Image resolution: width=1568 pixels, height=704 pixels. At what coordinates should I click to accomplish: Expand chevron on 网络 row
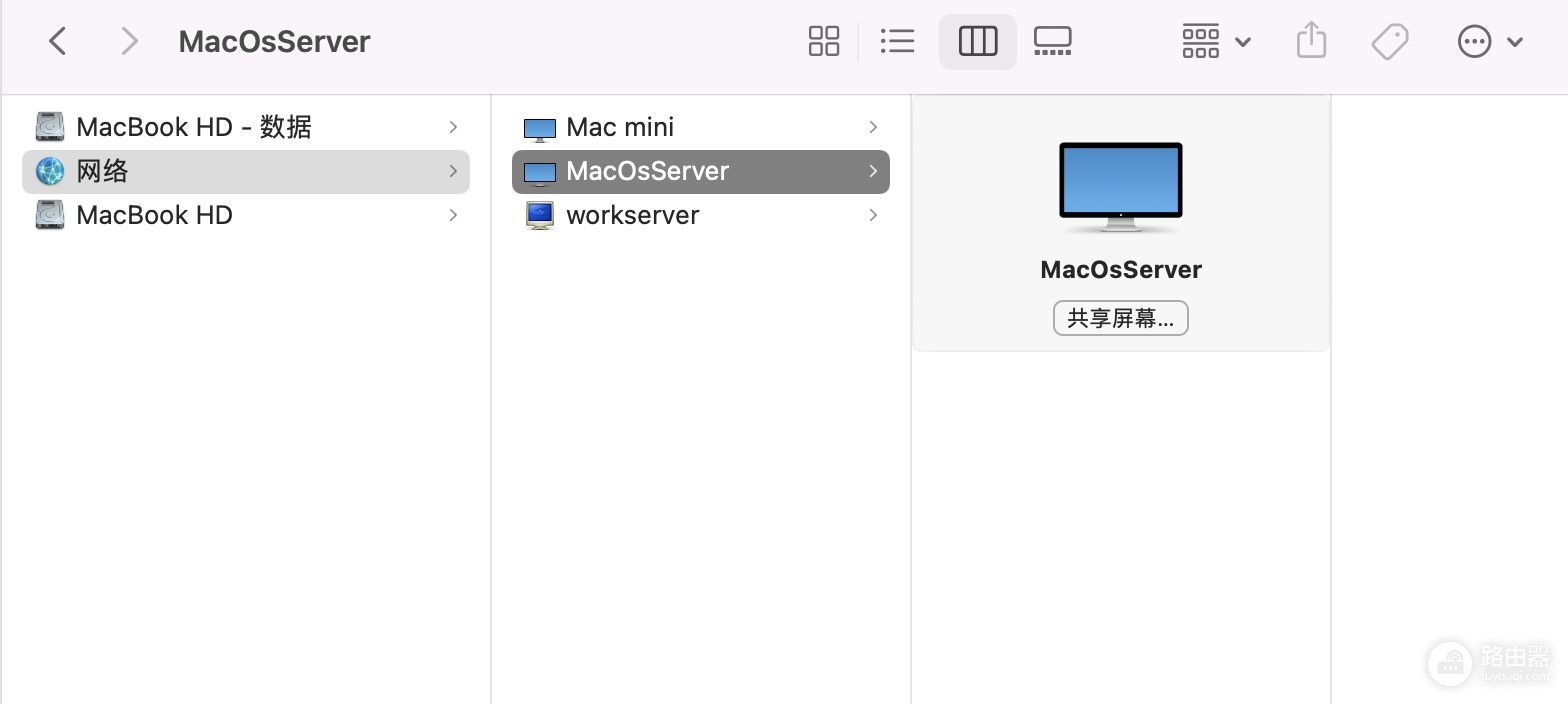(453, 171)
